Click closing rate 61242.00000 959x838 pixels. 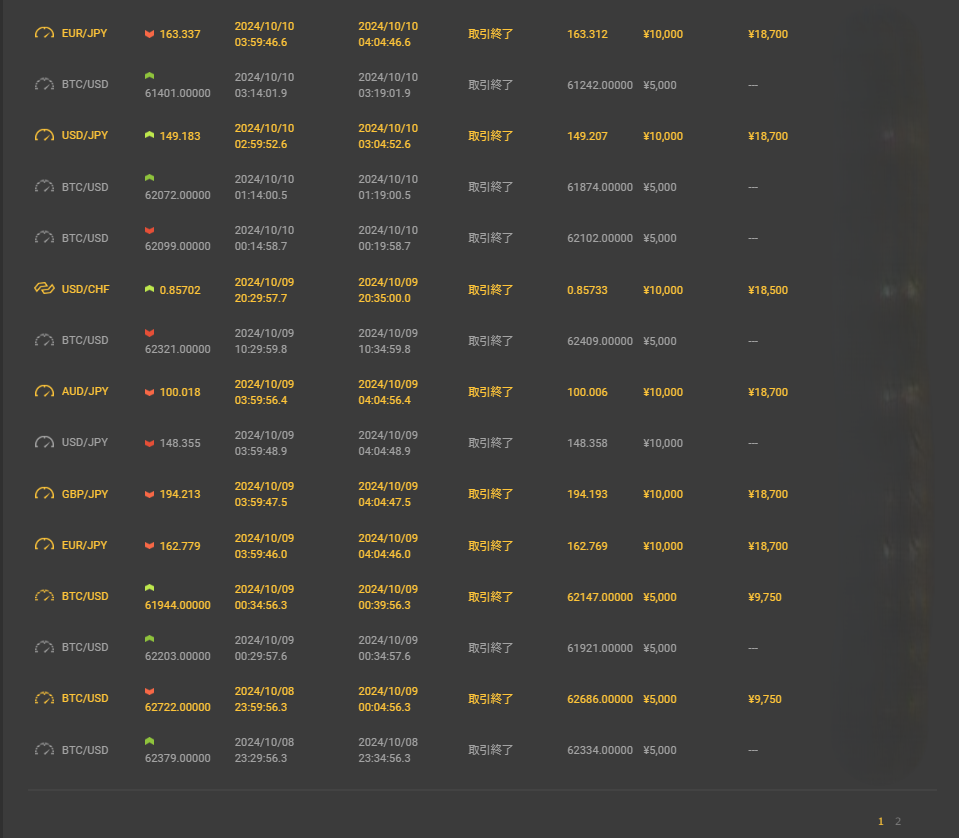click(x=600, y=85)
